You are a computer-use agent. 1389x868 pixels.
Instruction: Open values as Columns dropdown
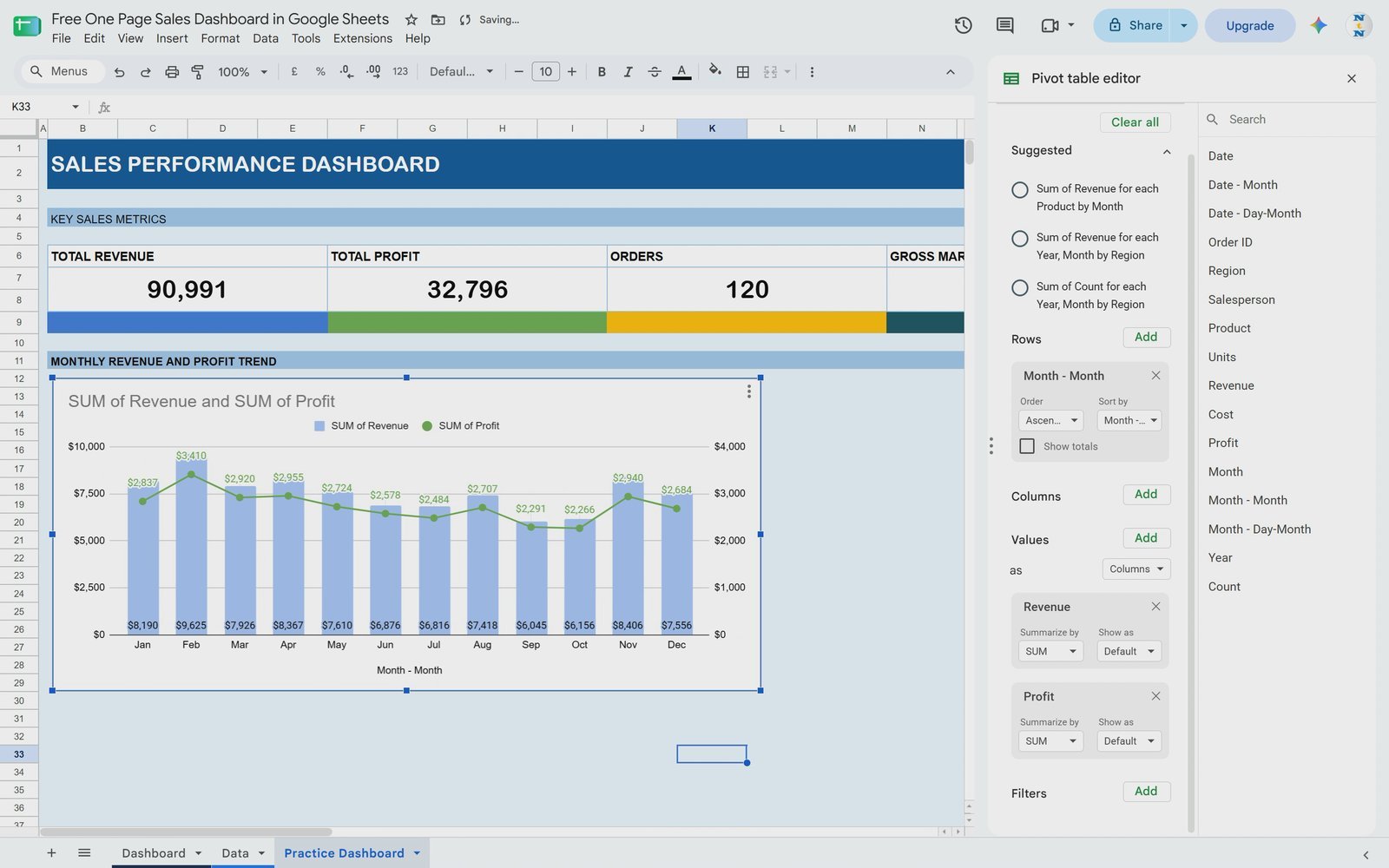point(1136,569)
